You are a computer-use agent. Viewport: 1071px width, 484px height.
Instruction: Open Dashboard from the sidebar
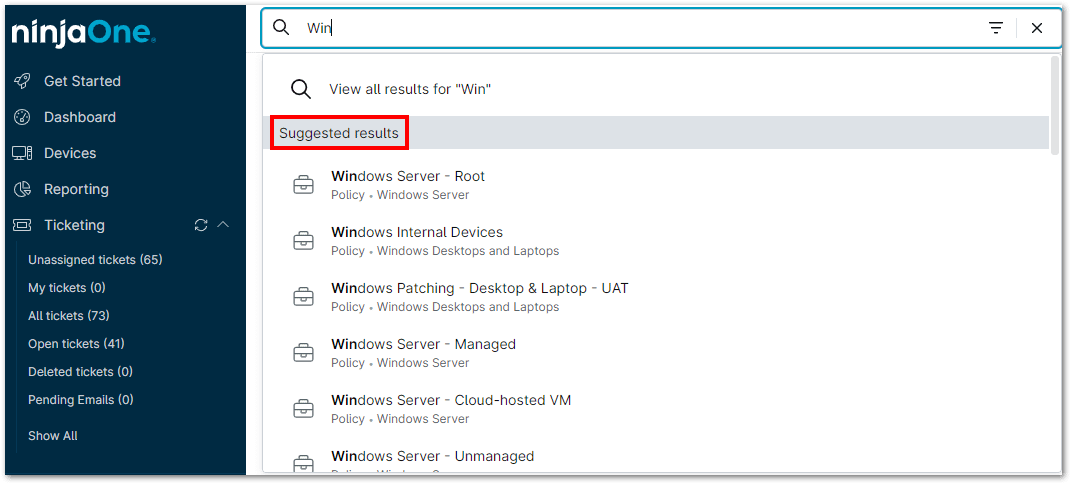point(79,117)
